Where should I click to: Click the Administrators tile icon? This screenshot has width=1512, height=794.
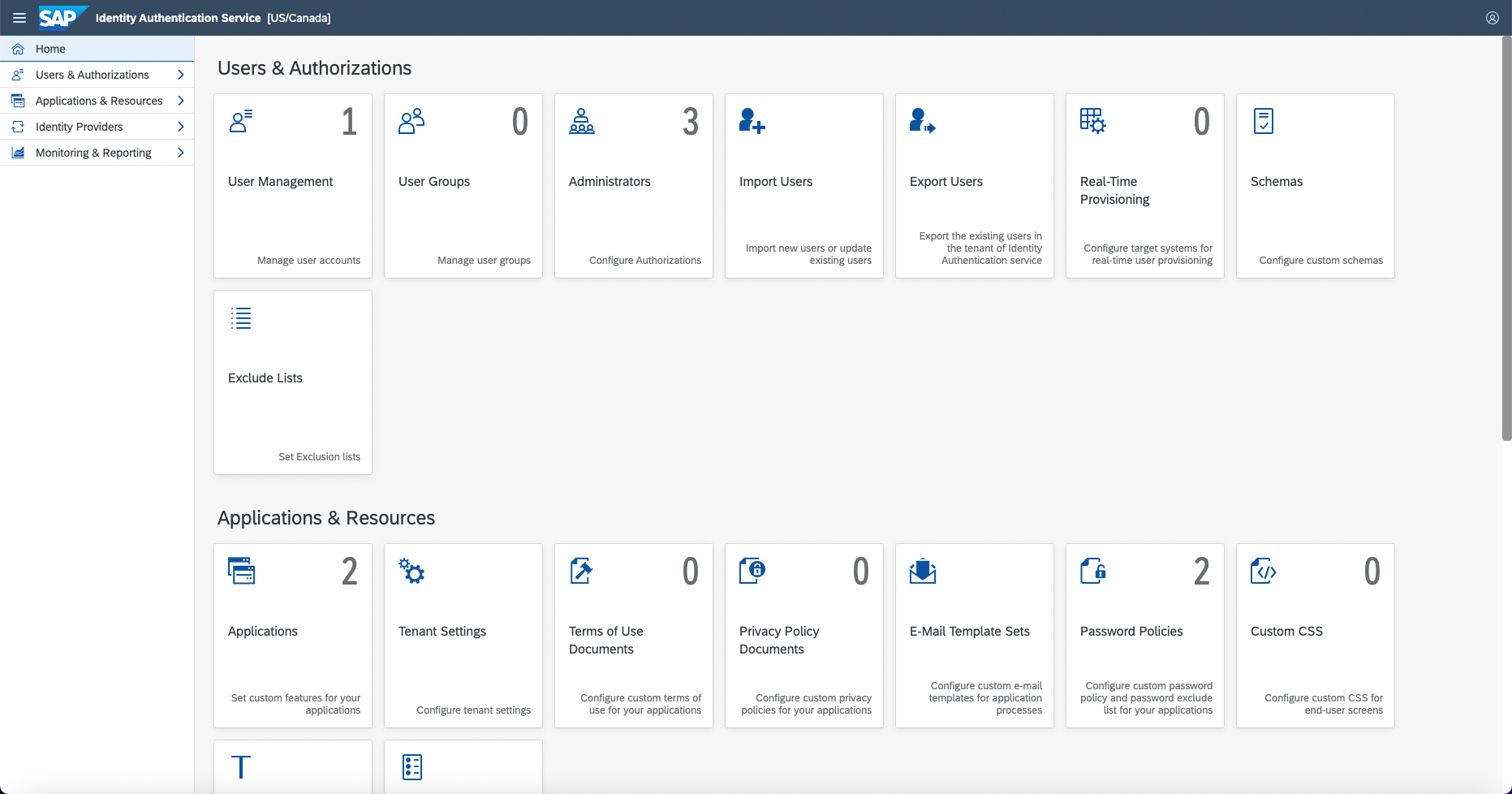pos(581,122)
